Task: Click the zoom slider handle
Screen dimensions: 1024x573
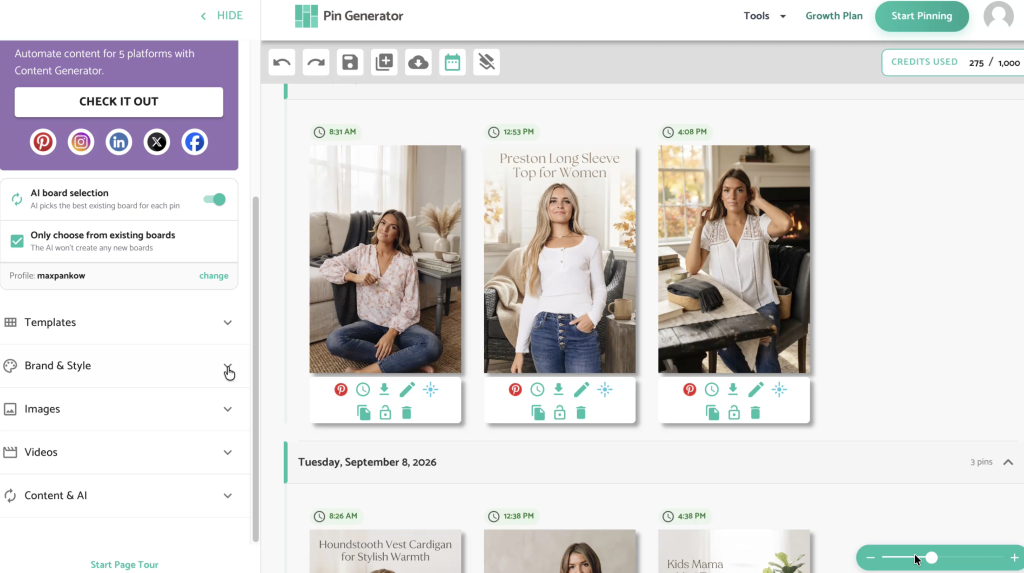Action: [931, 557]
